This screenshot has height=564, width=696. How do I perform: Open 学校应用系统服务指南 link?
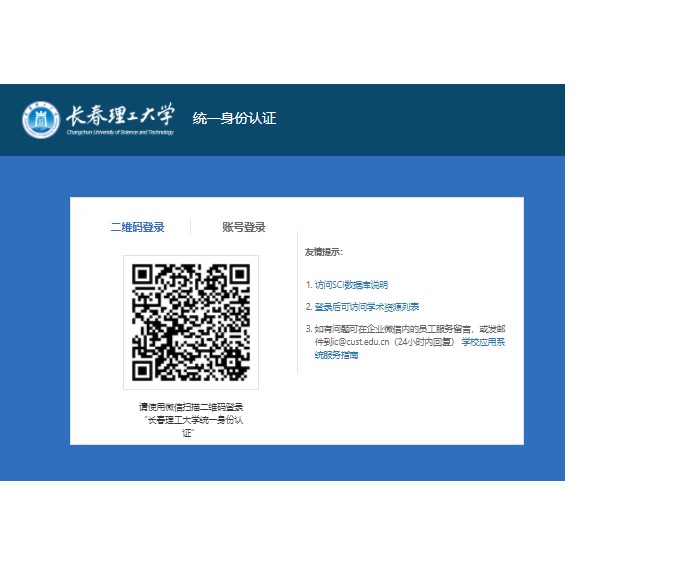[410, 348]
